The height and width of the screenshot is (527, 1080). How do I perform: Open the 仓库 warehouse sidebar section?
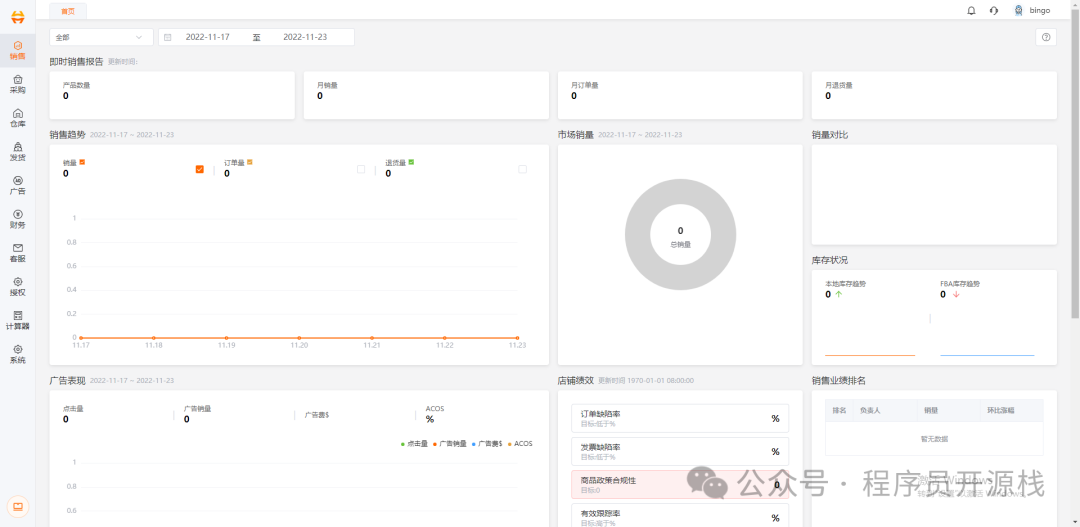coord(18,118)
